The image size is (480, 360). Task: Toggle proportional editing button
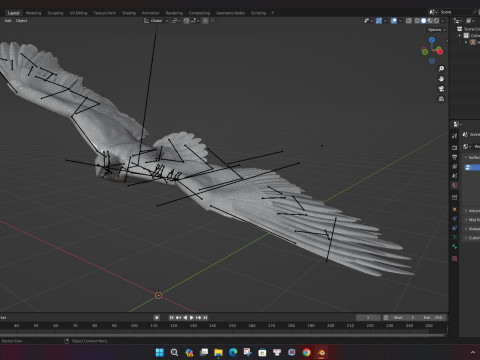206,21
